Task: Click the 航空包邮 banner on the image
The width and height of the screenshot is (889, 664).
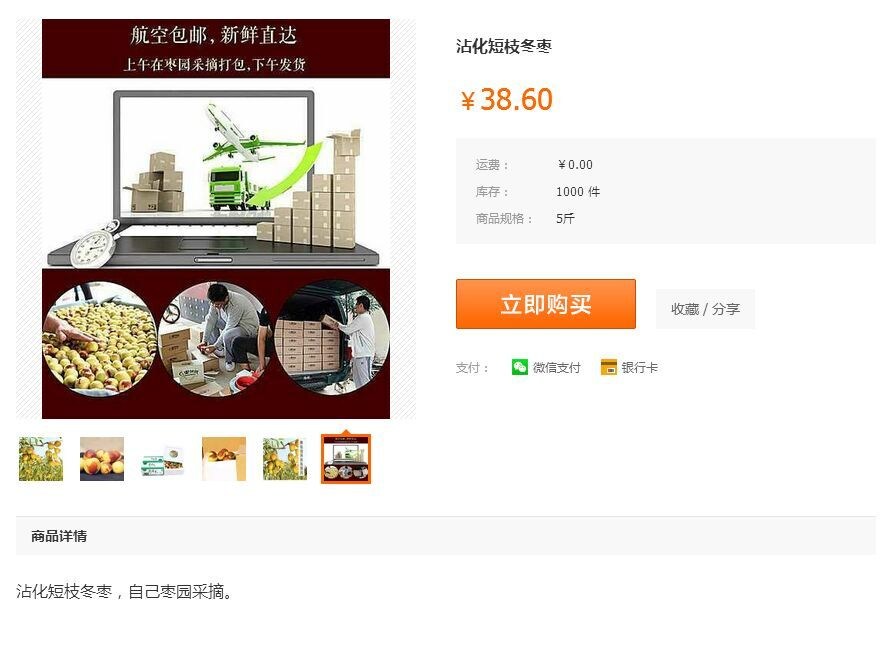Action: 216,48
